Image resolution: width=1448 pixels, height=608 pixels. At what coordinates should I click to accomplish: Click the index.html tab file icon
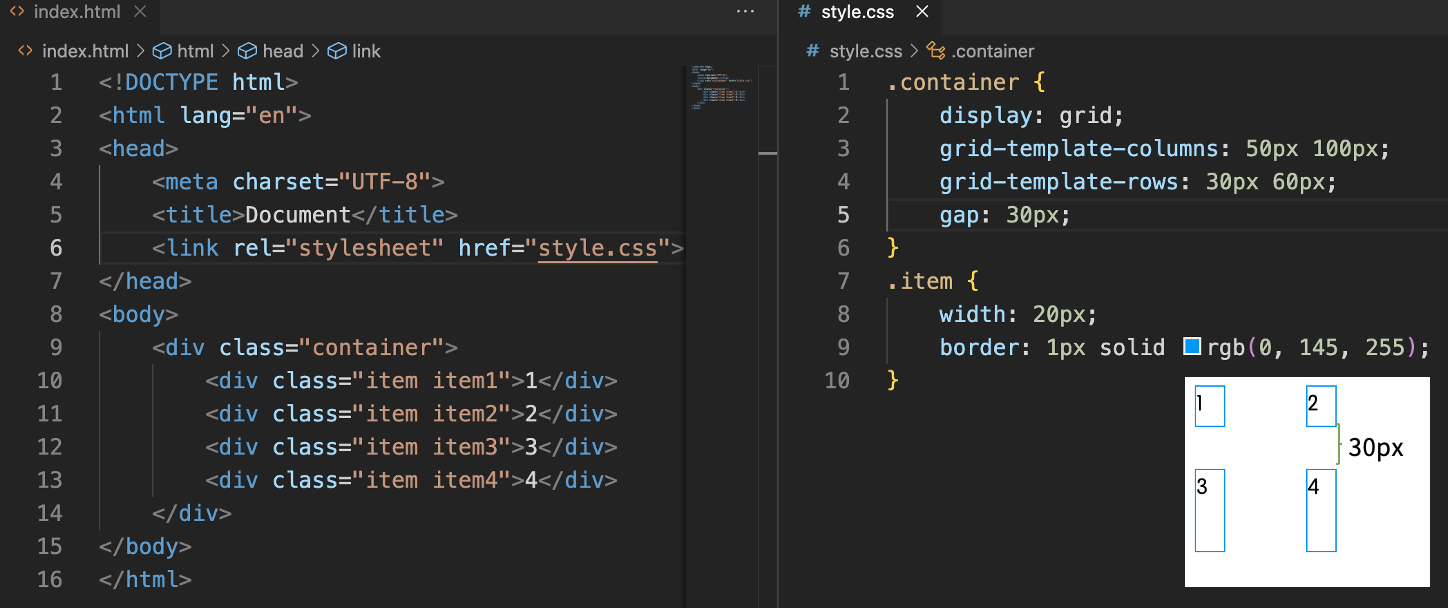tap(17, 12)
